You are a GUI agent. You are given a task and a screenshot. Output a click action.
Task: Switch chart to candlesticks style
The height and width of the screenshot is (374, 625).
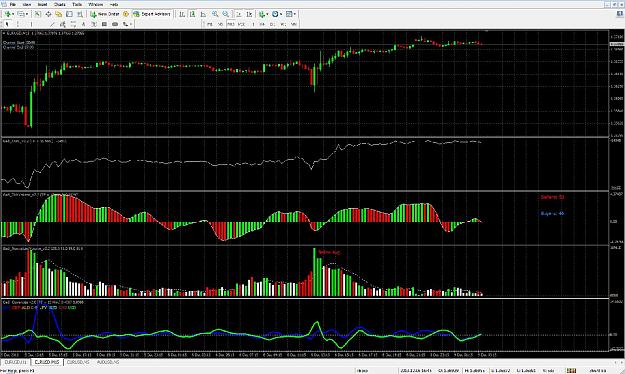[192, 14]
